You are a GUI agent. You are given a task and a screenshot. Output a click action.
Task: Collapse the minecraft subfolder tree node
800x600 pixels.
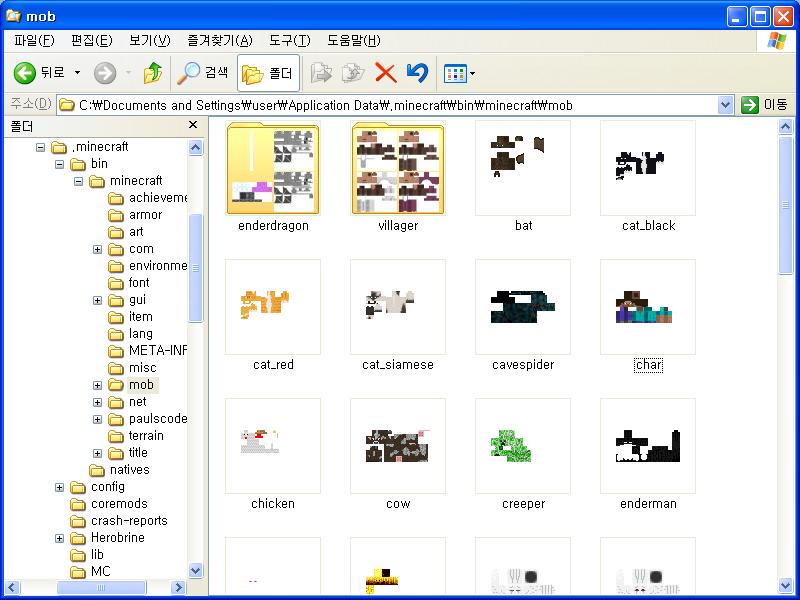click(x=78, y=181)
